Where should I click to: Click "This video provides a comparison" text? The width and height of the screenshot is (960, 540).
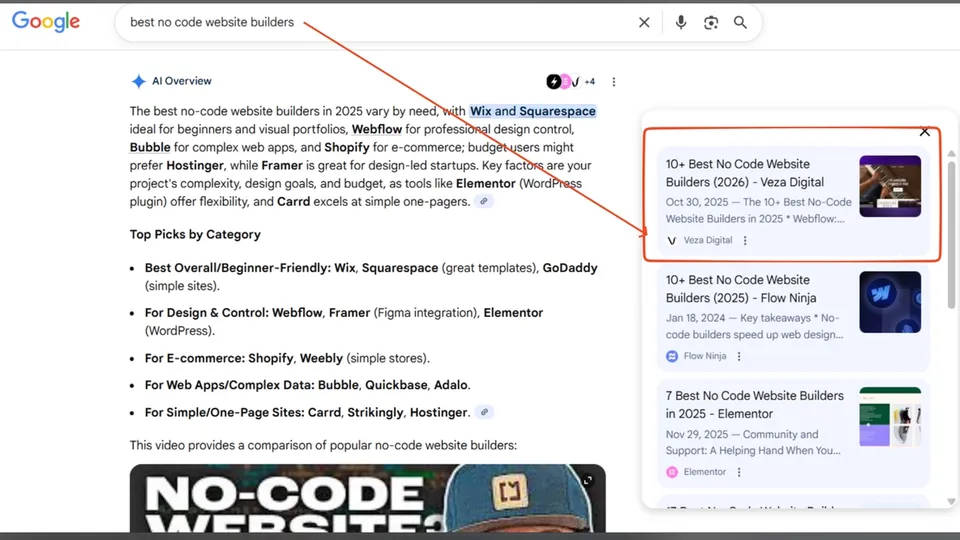tap(323, 445)
